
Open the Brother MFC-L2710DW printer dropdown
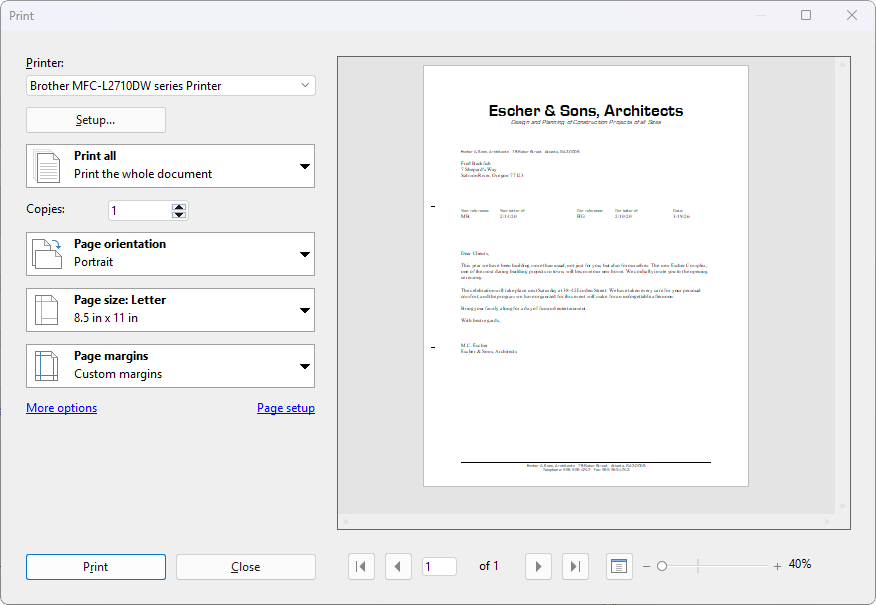(x=170, y=85)
